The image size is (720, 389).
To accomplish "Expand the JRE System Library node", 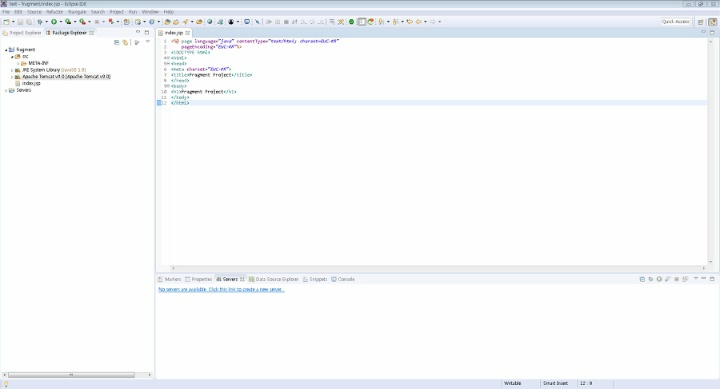I will (x=12, y=70).
